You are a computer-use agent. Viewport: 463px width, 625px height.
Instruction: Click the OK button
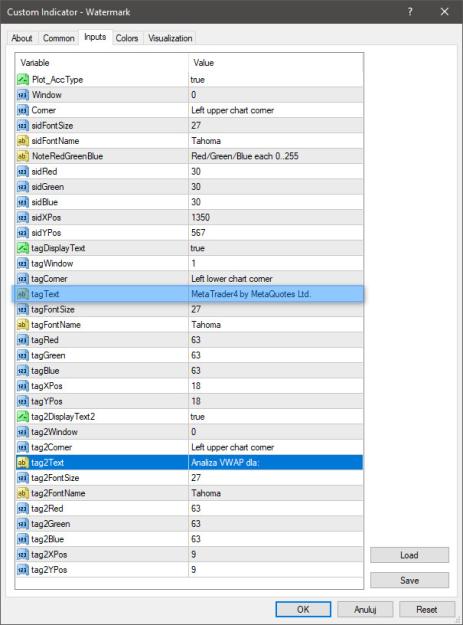pos(303,609)
